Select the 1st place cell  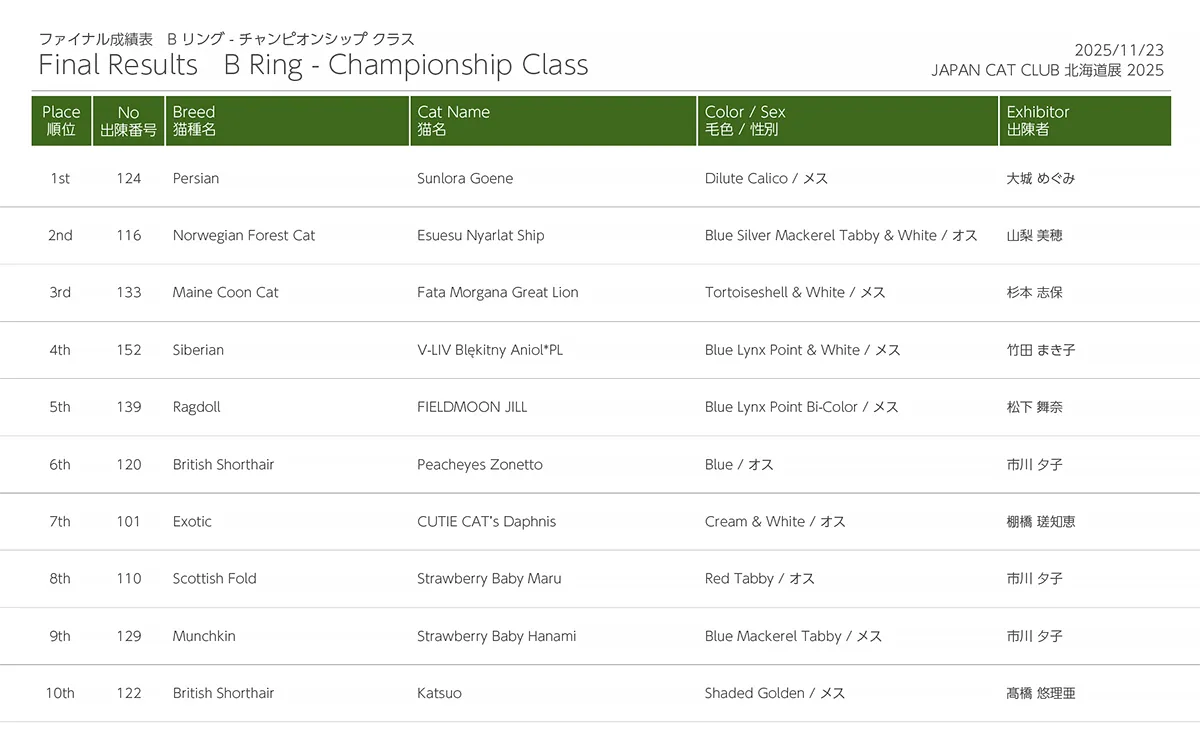[x=60, y=178]
